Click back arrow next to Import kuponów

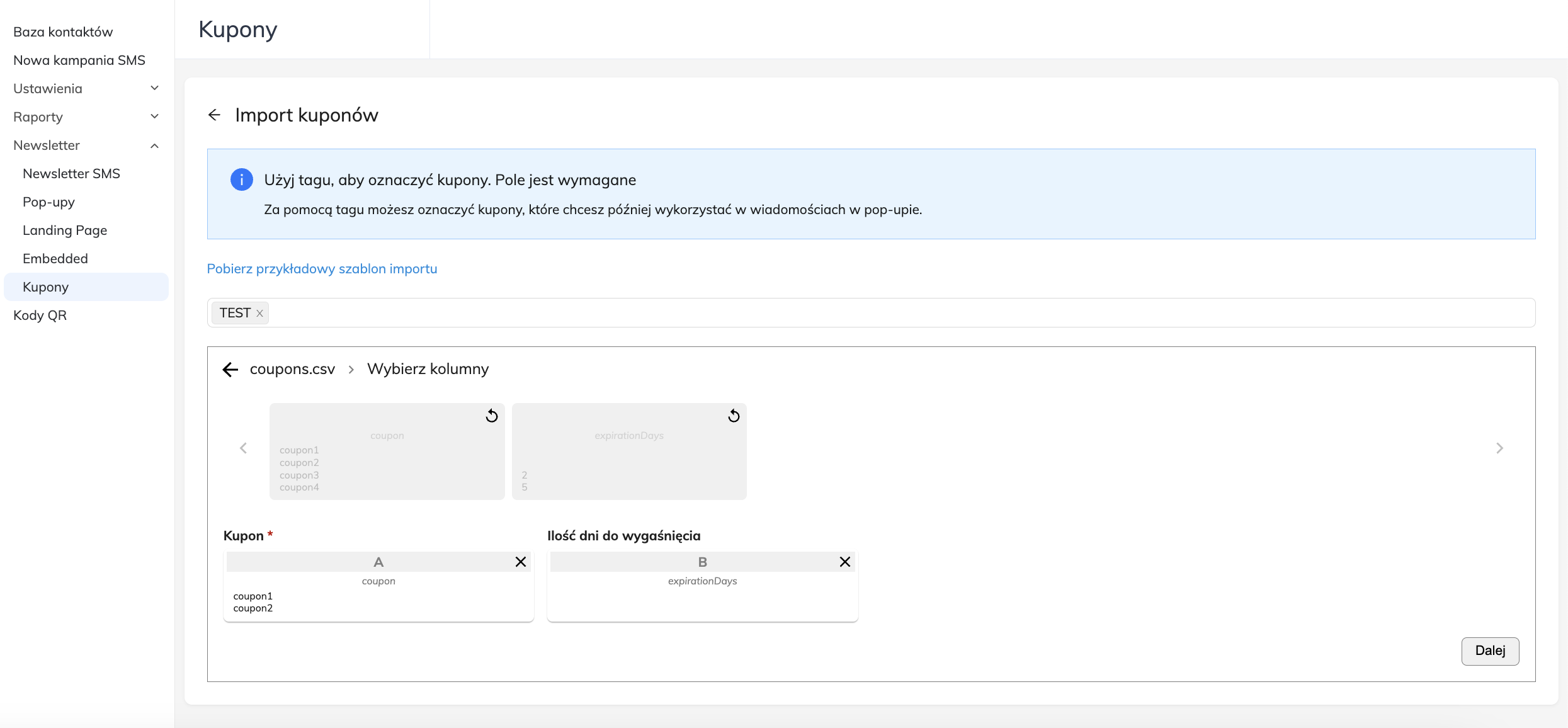[x=214, y=115]
